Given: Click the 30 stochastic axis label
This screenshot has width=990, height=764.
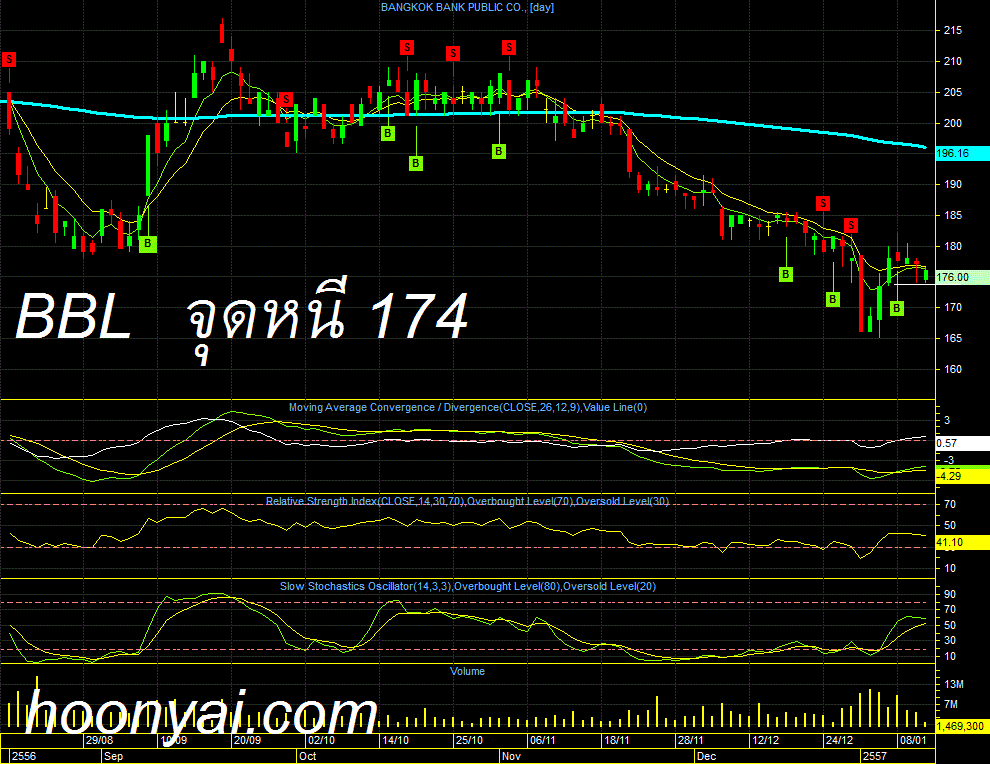Looking at the screenshot, I should point(950,640).
